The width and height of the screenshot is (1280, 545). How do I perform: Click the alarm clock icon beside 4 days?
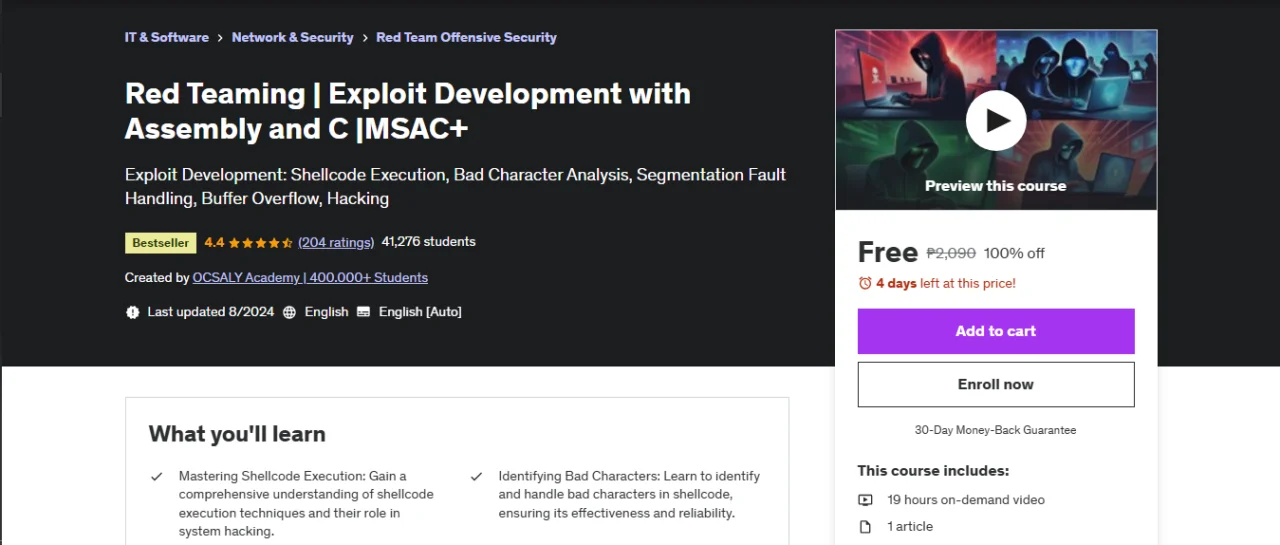click(865, 283)
